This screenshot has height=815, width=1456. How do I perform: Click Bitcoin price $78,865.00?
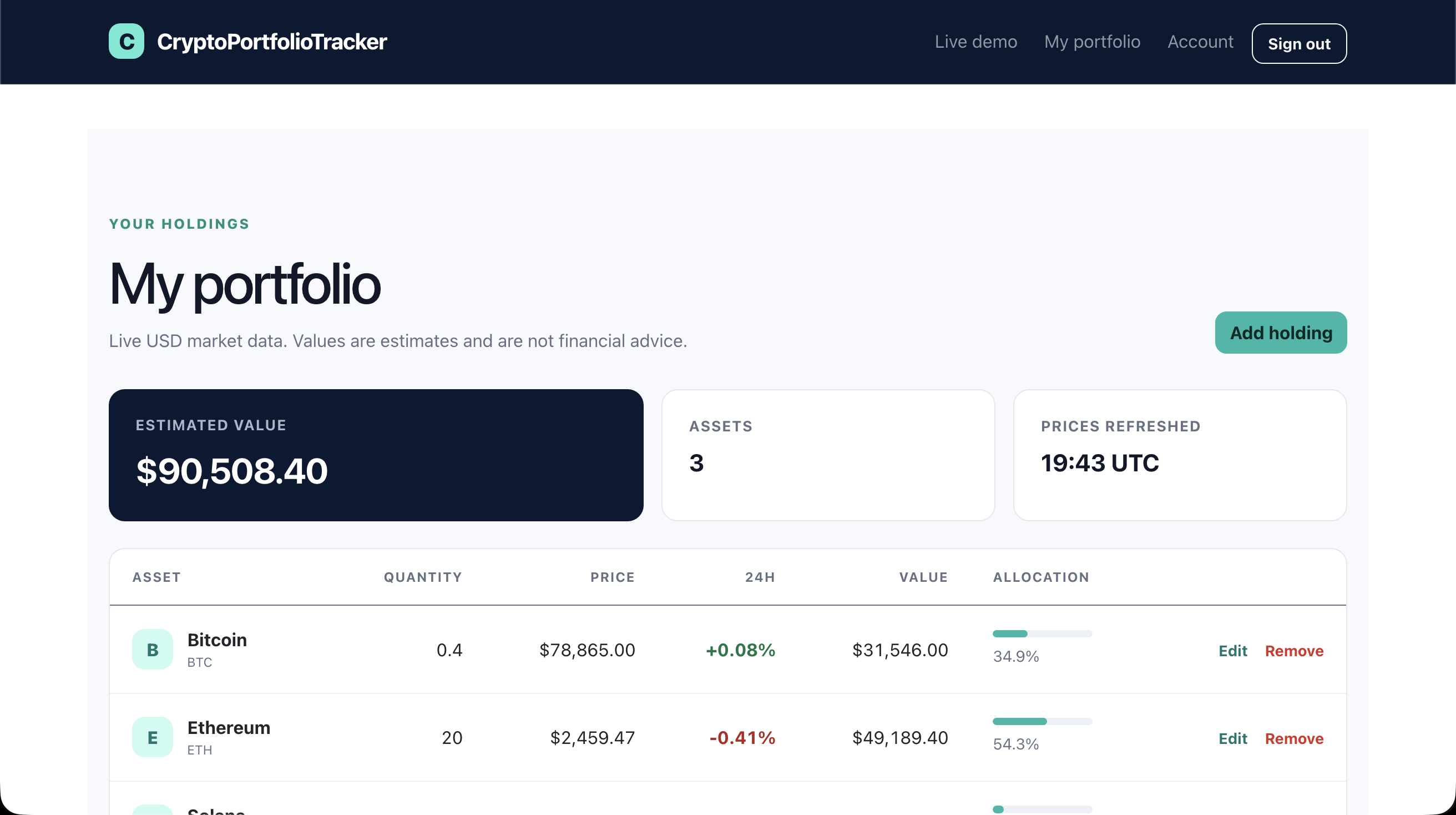coord(587,650)
